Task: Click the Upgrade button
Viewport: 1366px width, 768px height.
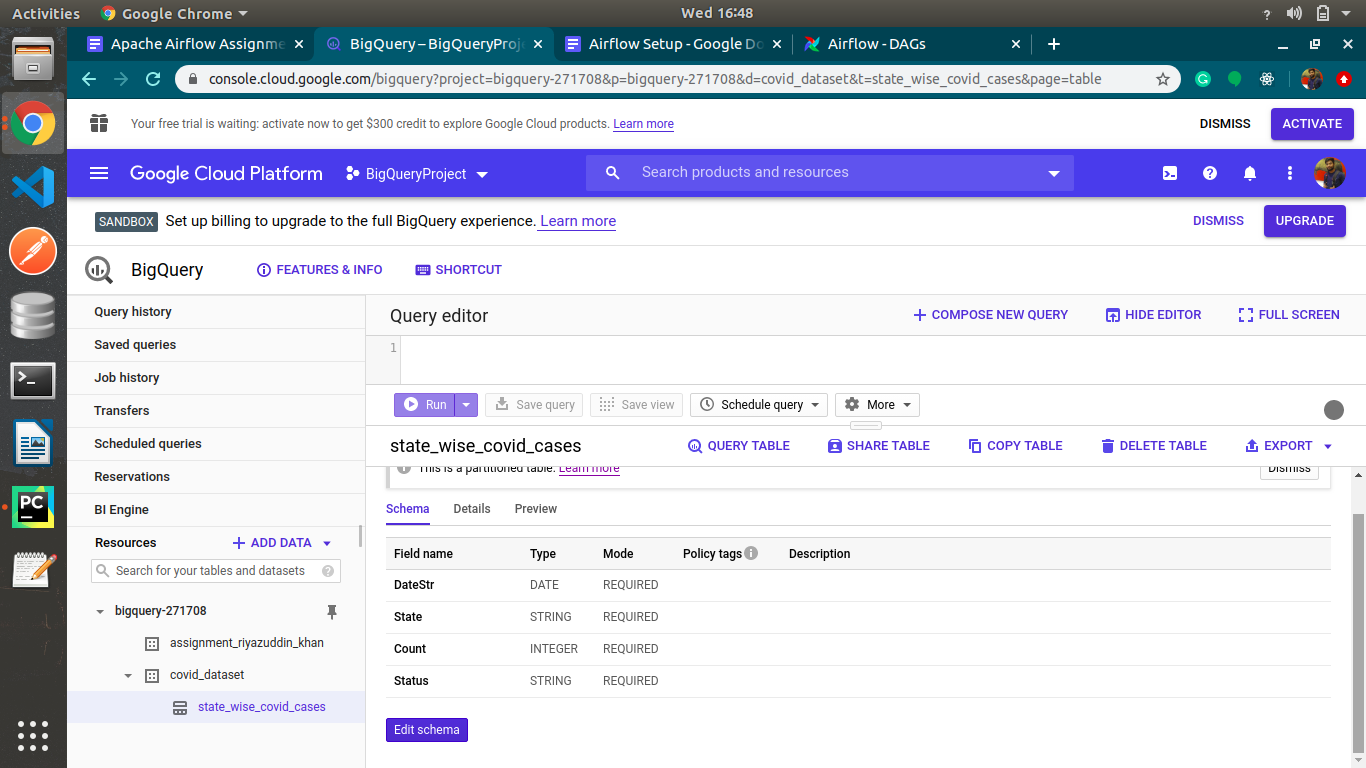Action: click(1305, 221)
